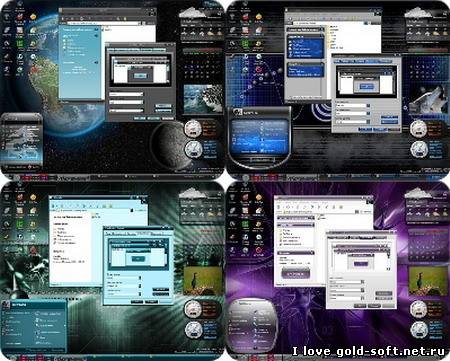Open the green spreadsheet-style icon on Earth desktop
The image size is (450, 361).
(x=20, y=44)
